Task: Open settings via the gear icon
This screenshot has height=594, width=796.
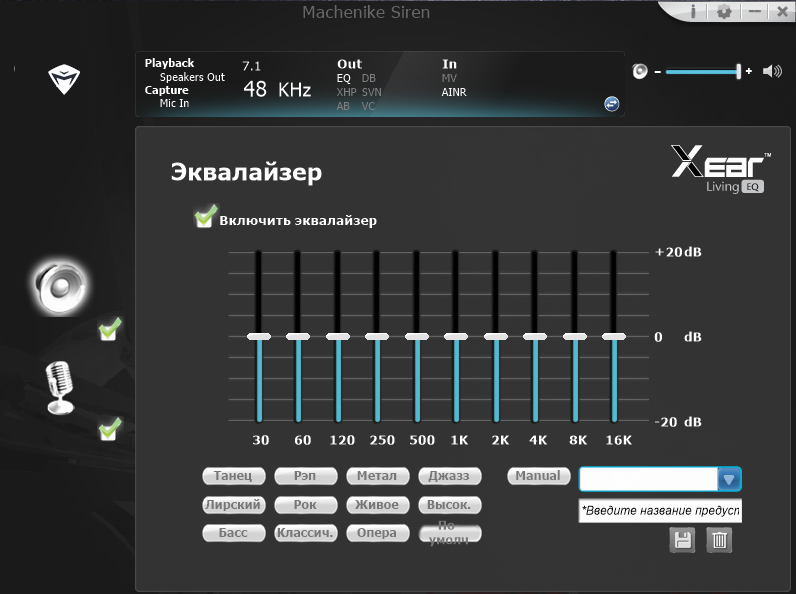Action: tap(724, 12)
